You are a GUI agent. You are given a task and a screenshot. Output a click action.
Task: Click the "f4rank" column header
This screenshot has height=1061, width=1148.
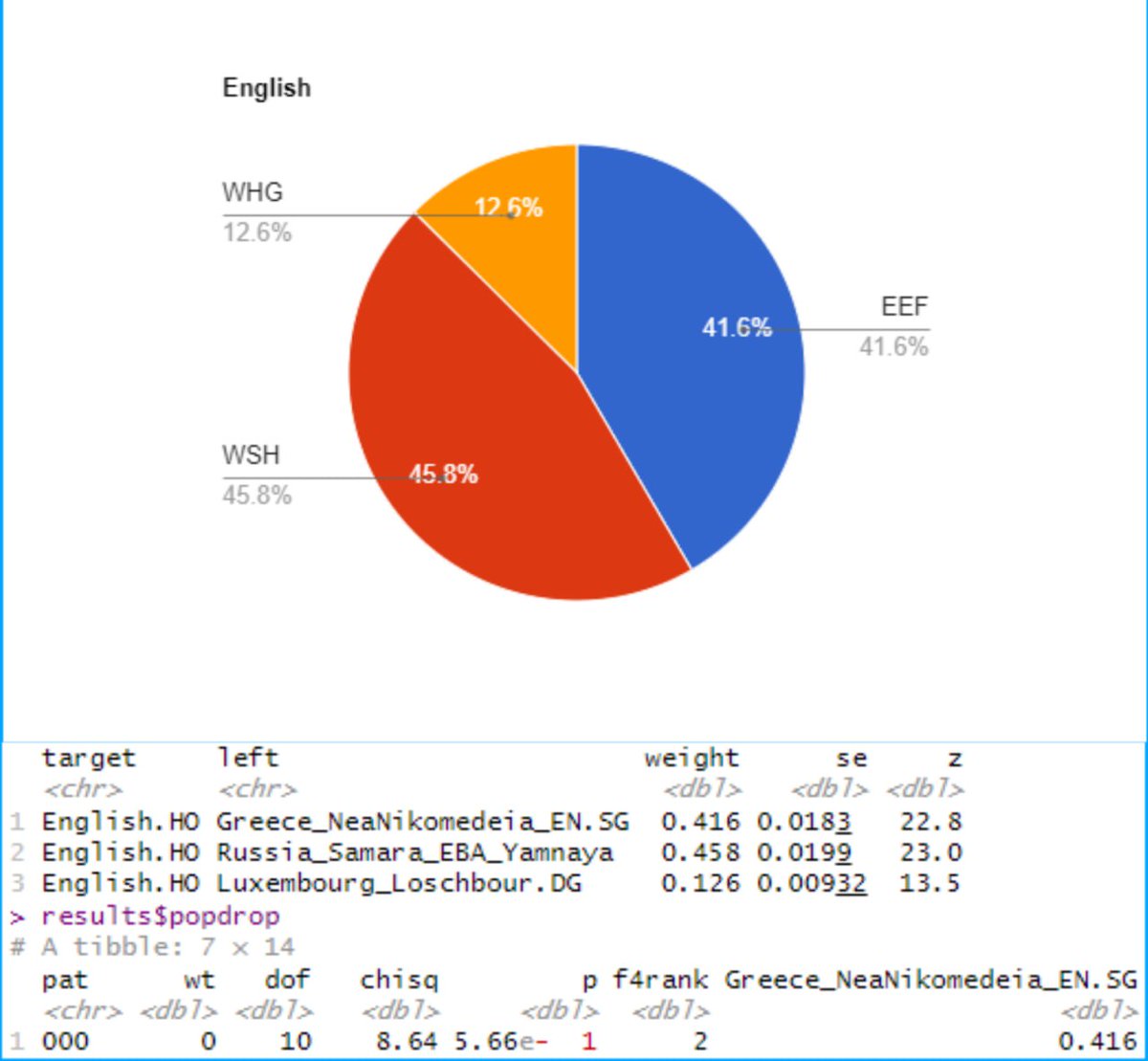pos(660,980)
